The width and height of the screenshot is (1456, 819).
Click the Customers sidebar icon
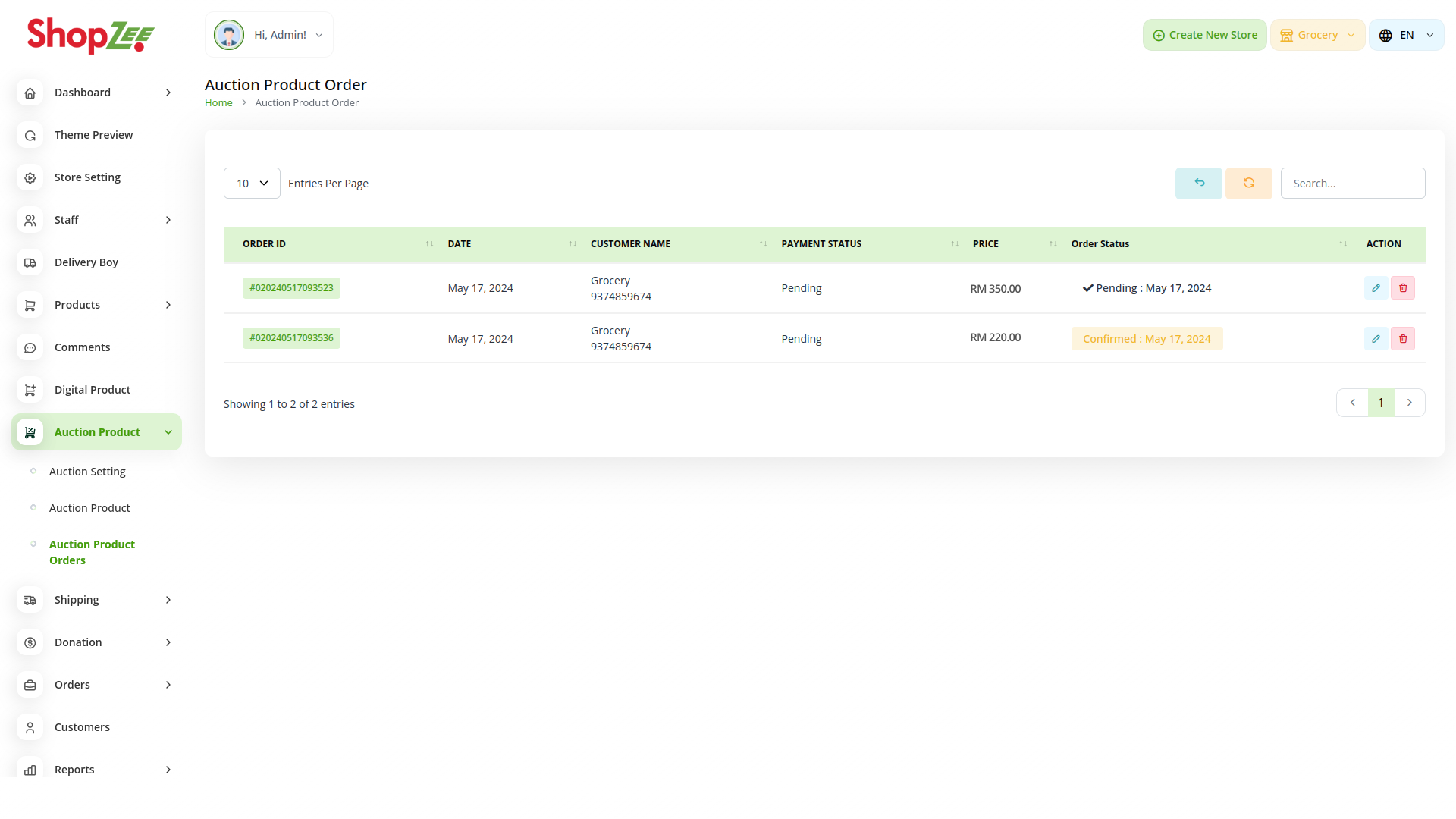[x=30, y=727]
